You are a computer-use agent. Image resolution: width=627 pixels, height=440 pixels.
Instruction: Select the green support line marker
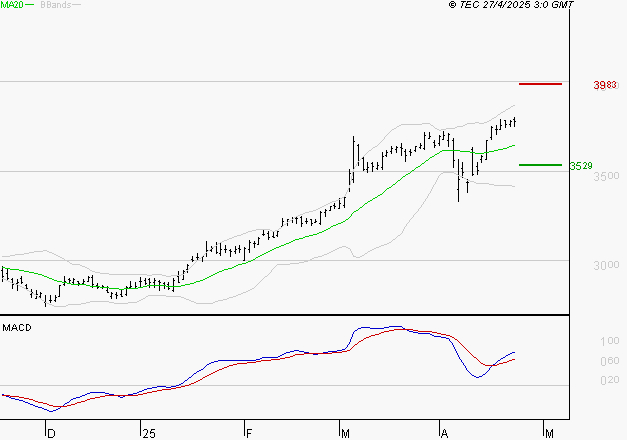pos(539,165)
